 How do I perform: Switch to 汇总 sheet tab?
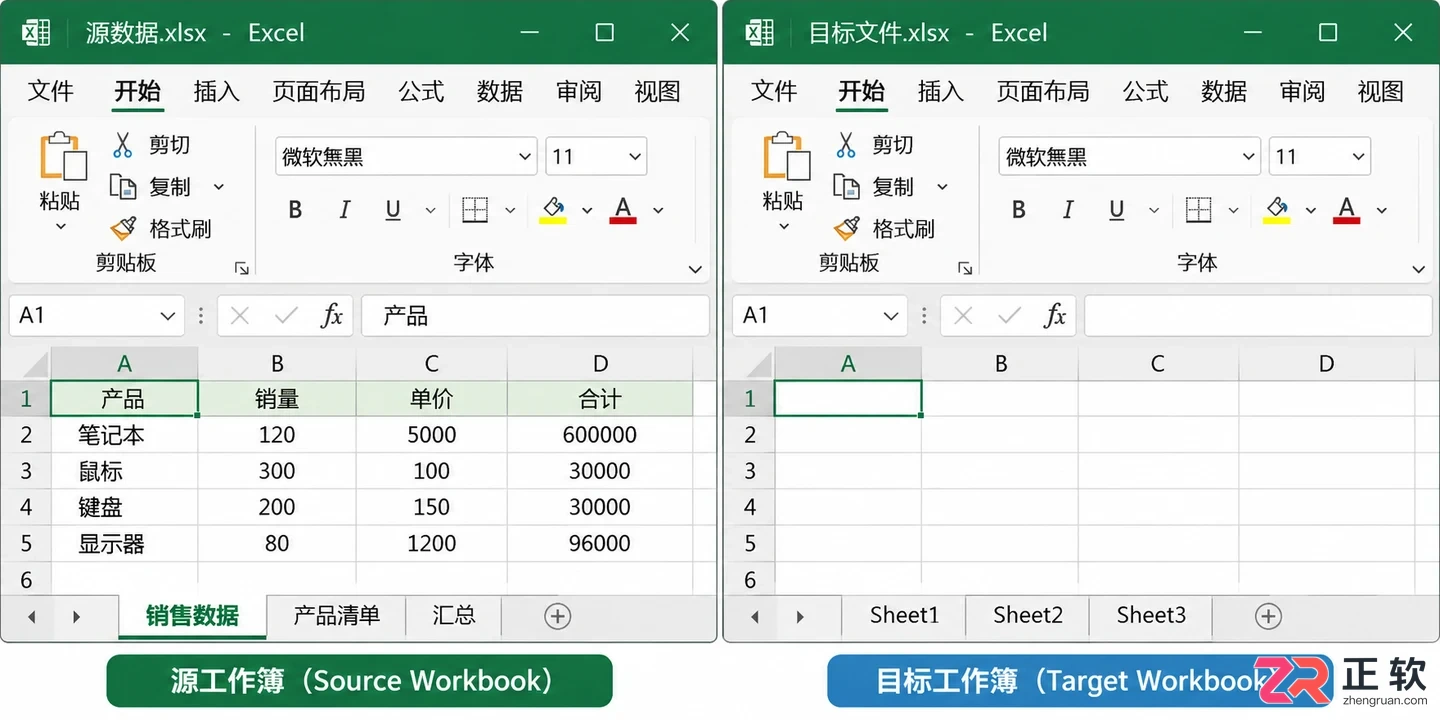pyautogui.click(x=454, y=615)
